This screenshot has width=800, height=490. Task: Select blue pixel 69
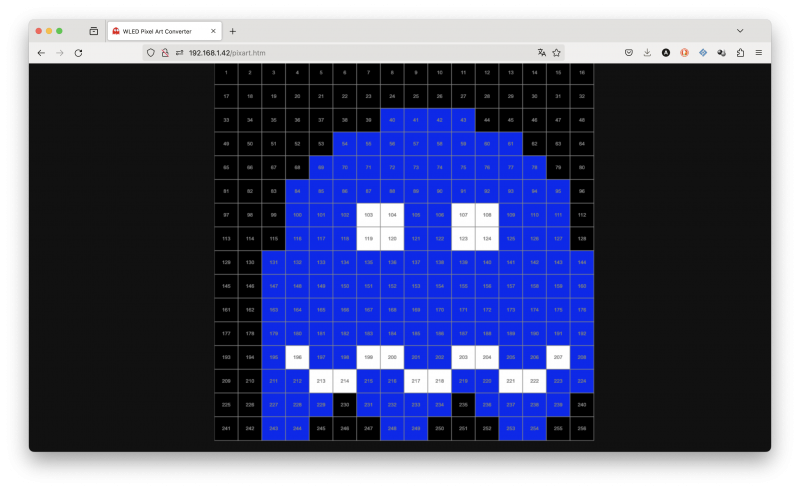[x=321, y=167]
